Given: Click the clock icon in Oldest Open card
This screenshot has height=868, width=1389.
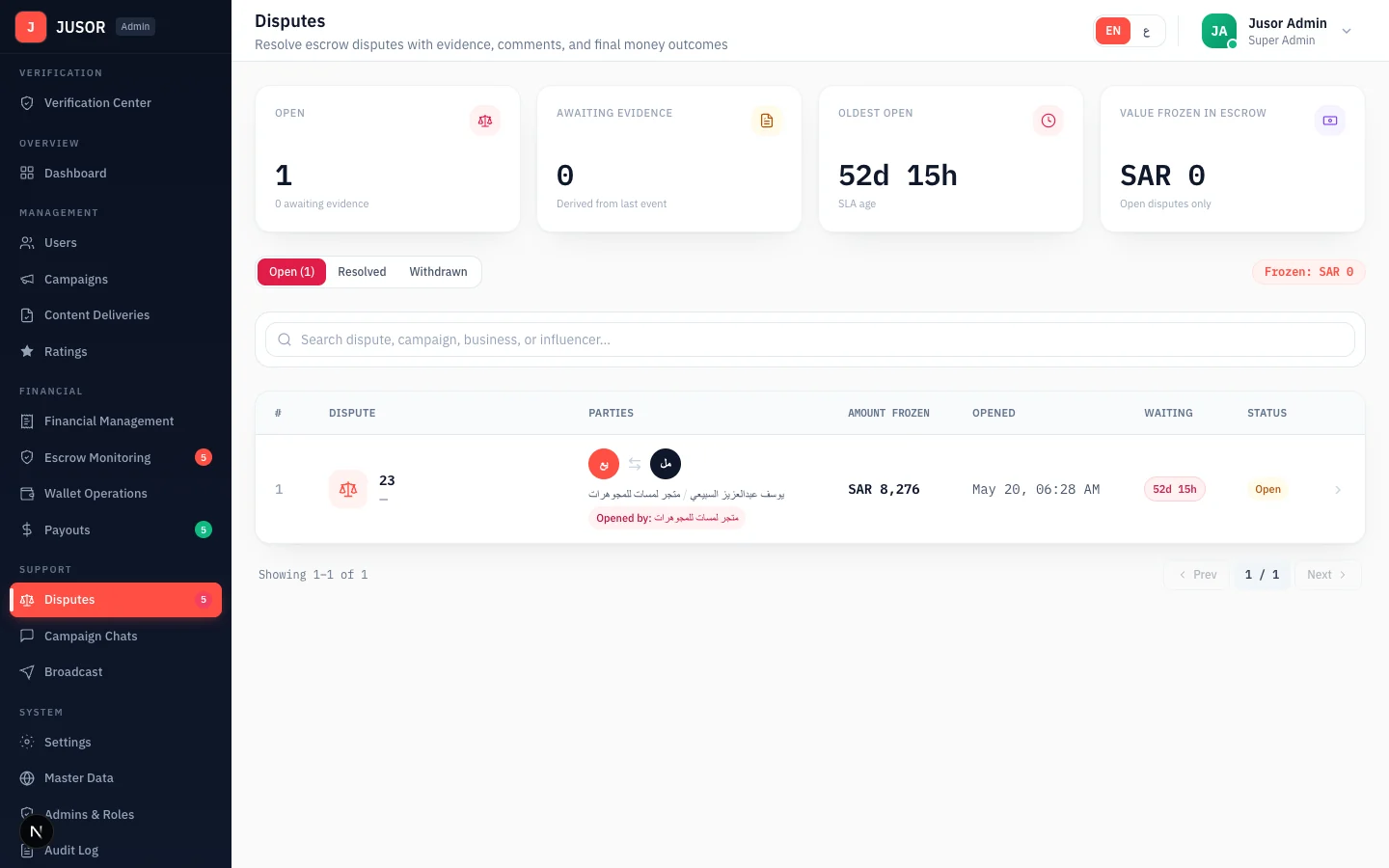Looking at the screenshot, I should pos(1049,121).
